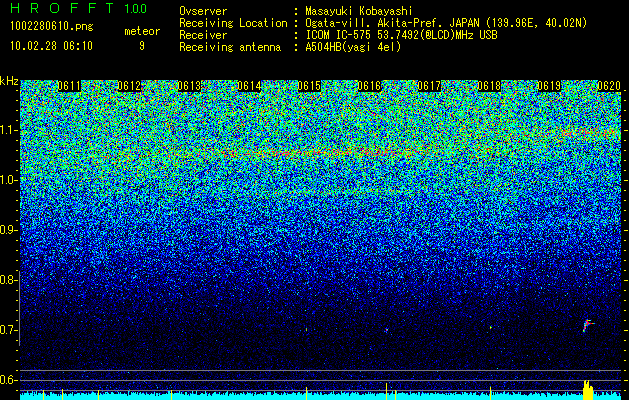Click the 0620 time marker
Viewport: 629px width, 400px height.
pos(609,86)
